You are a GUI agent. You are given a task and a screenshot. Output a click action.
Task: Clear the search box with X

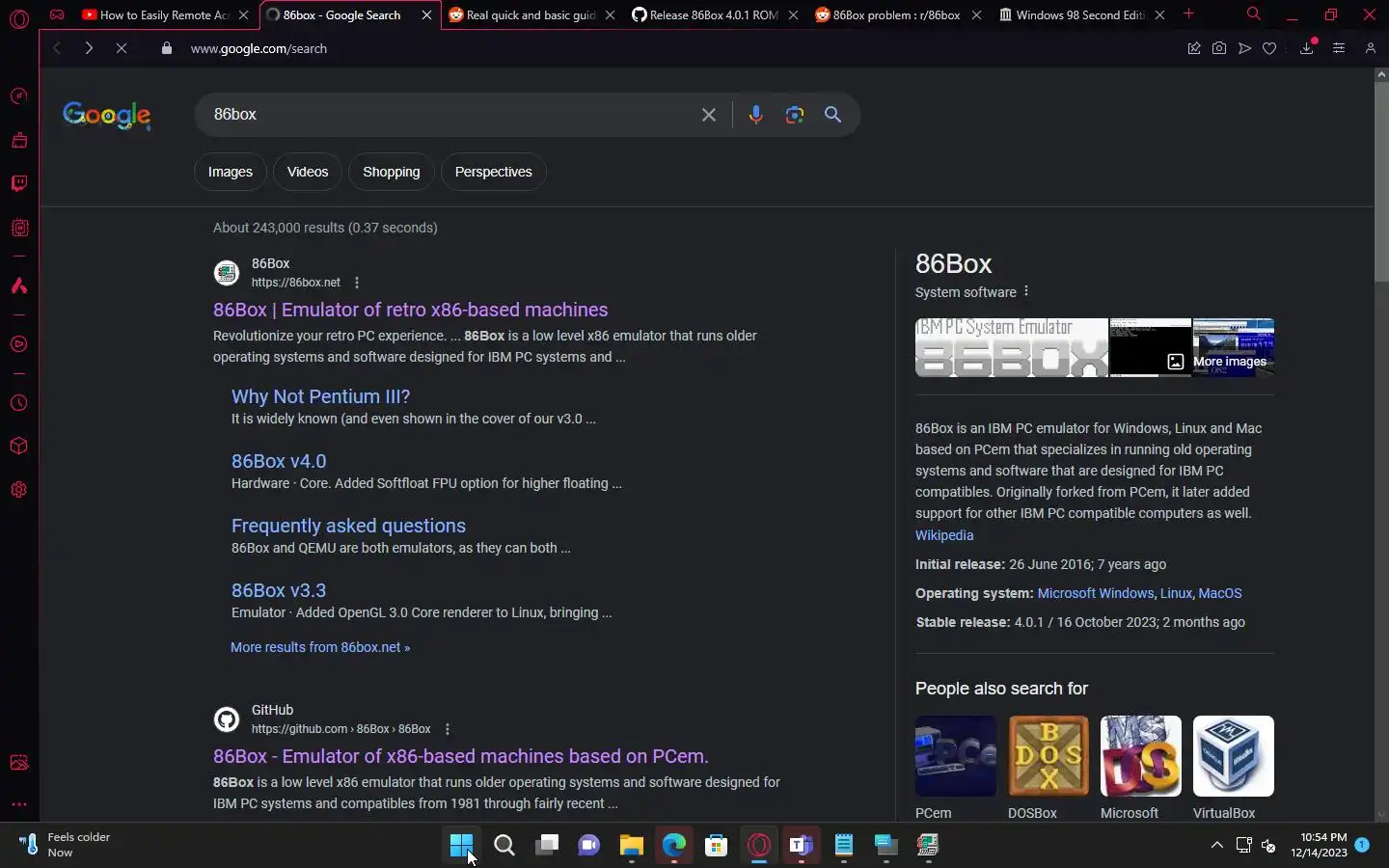coord(709,115)
